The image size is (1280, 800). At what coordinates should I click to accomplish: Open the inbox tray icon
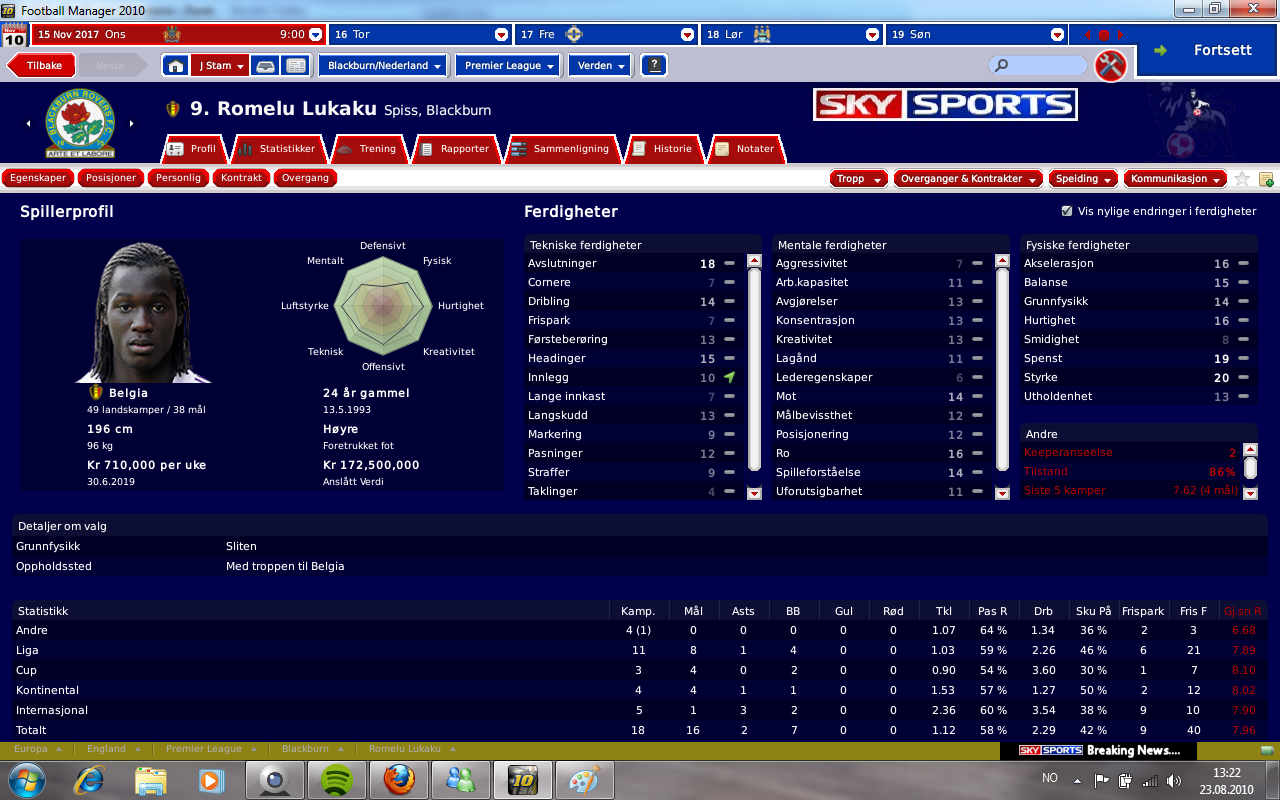coord(266,66)
